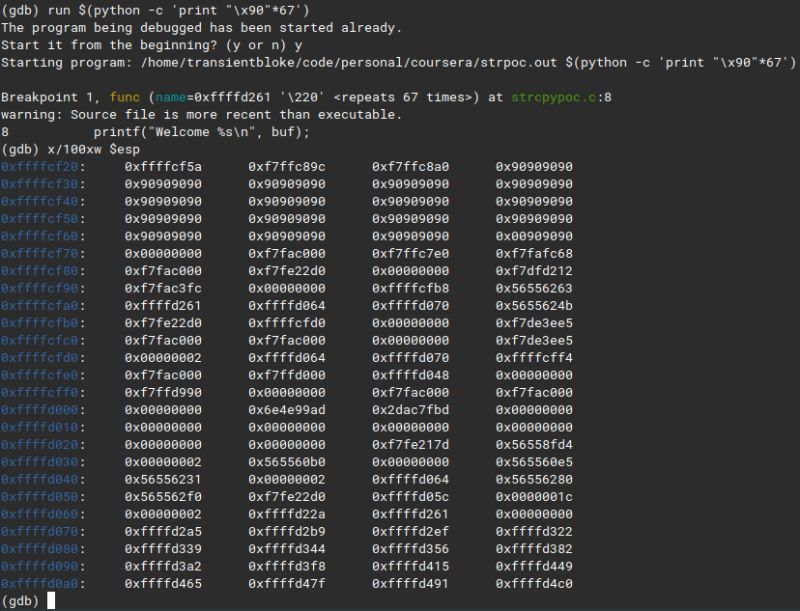Click the value 0xf7fe217d
The width and height of the screenshot is (800, 611).
(410, 445)
